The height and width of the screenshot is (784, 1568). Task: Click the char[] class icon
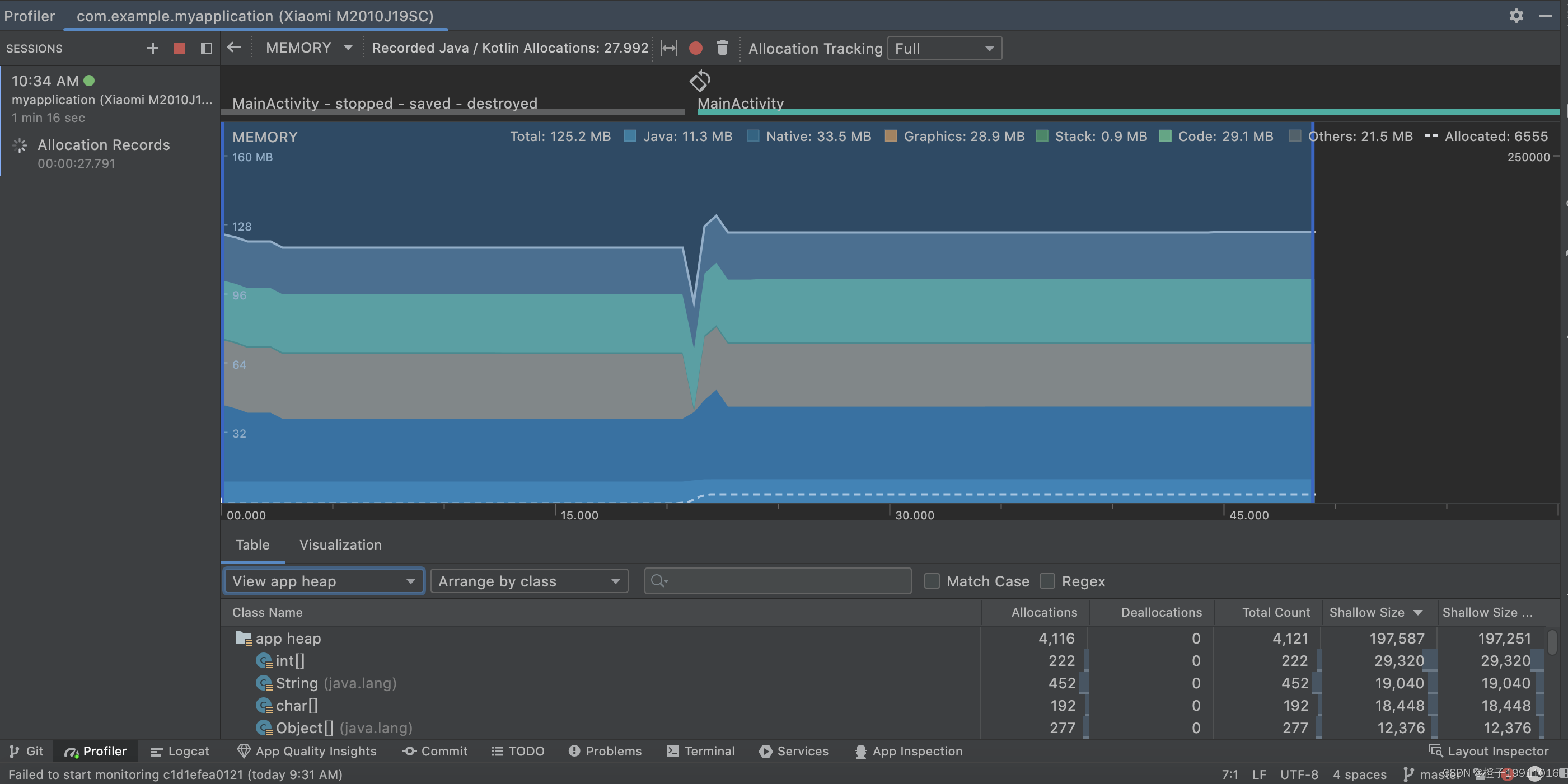[264, 706]
